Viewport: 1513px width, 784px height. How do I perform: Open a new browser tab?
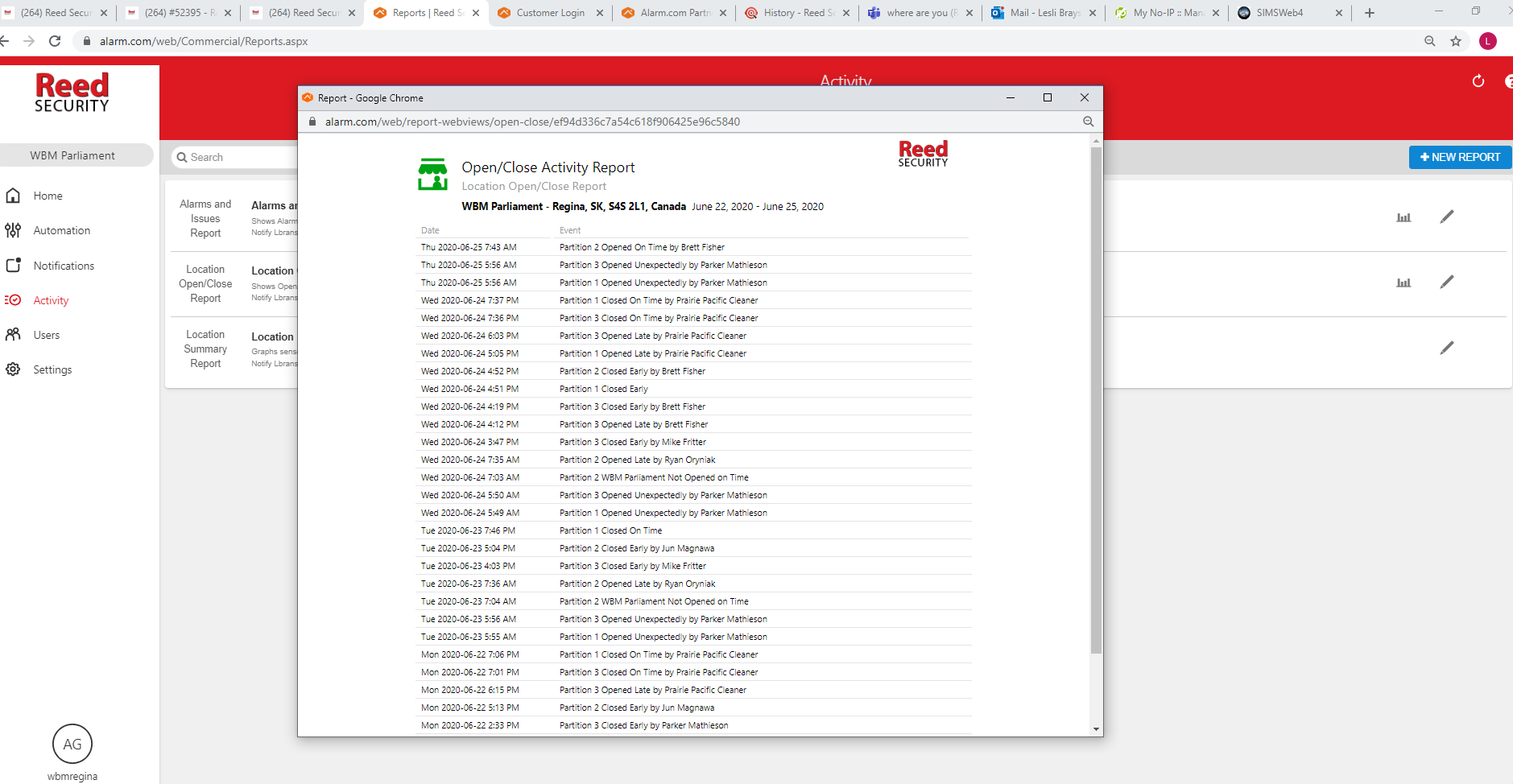pyautogui.click(x=1369, y=13)
